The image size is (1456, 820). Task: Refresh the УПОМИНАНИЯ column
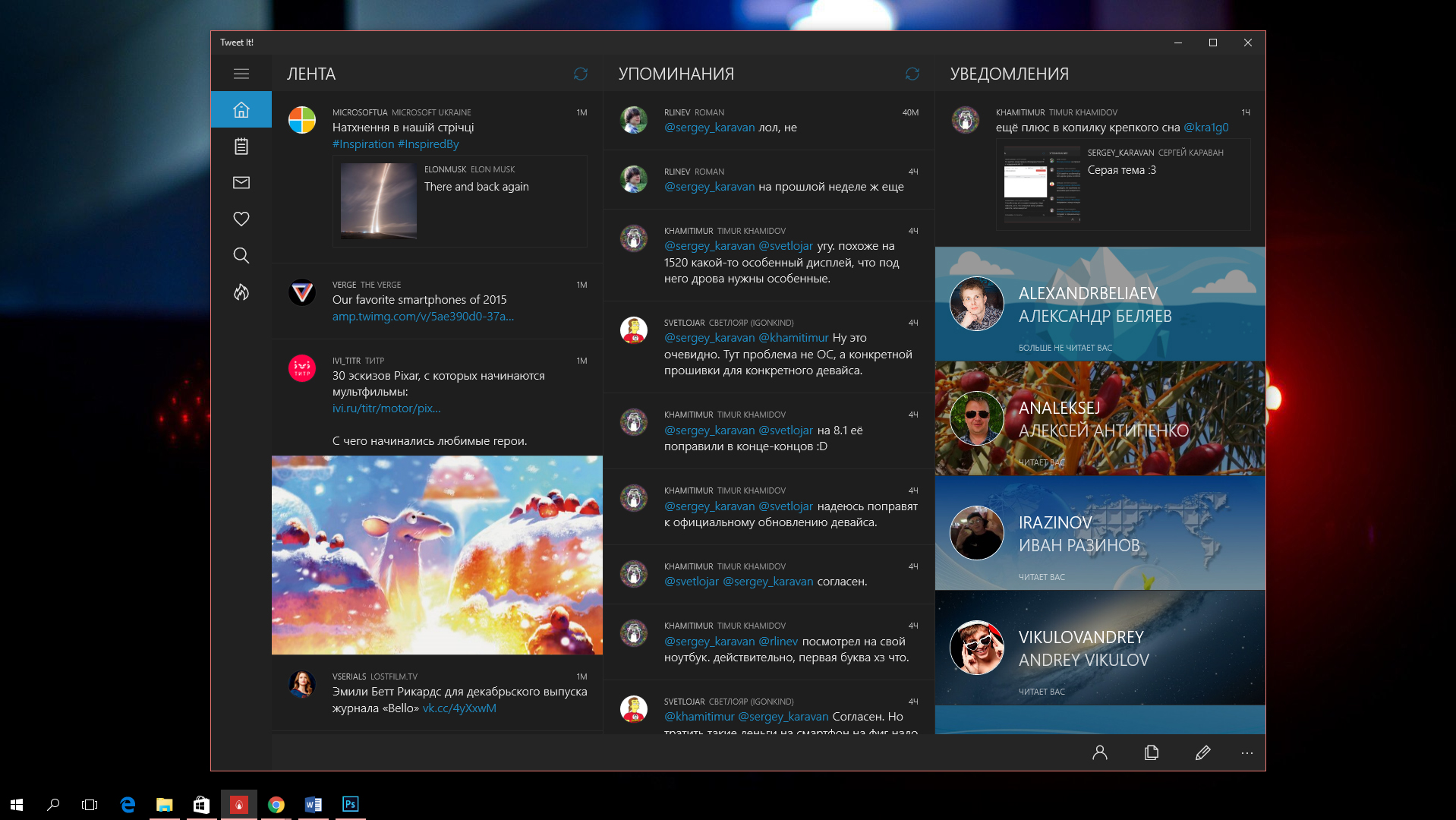point(912,74)
